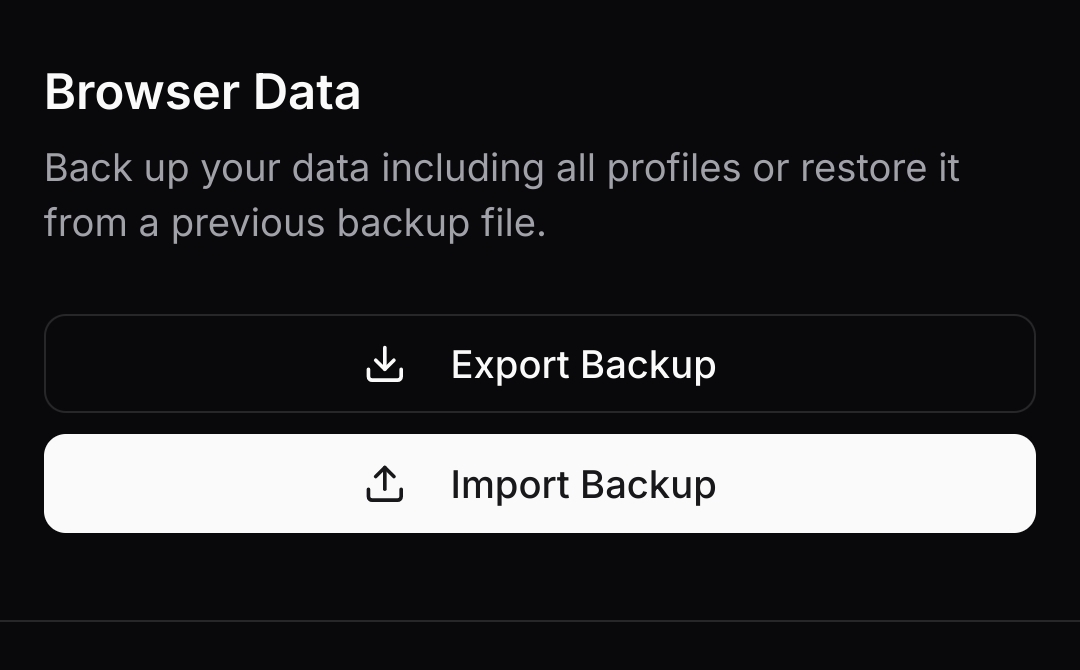Save all profiles via Export Backup
Screen dimensions: 1080x670
pos(540,364)
